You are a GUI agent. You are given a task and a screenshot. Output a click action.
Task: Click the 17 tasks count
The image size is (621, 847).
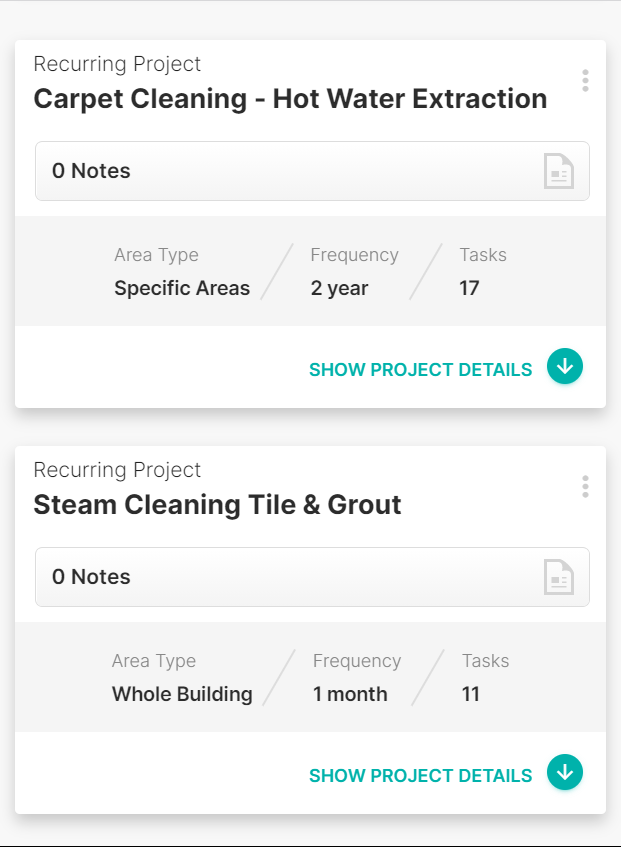pos(469,288)
